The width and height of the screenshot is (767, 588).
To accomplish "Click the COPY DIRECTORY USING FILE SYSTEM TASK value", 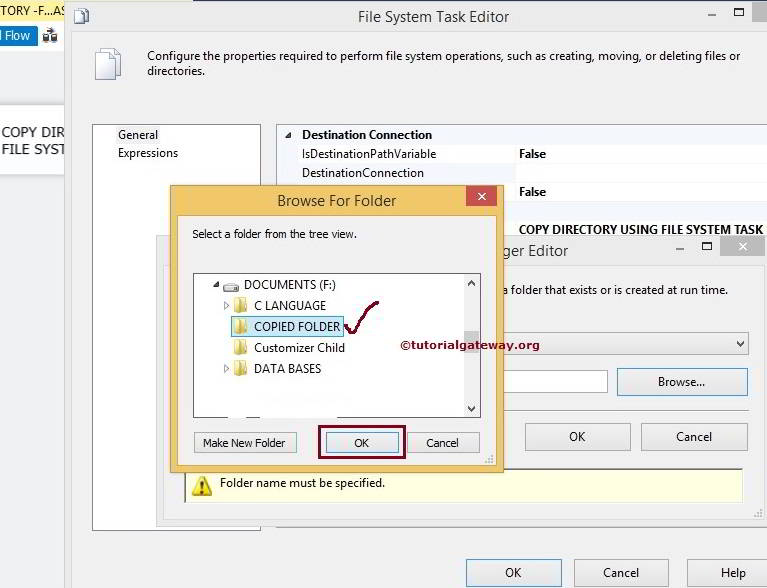I will (x=641, y=229).
